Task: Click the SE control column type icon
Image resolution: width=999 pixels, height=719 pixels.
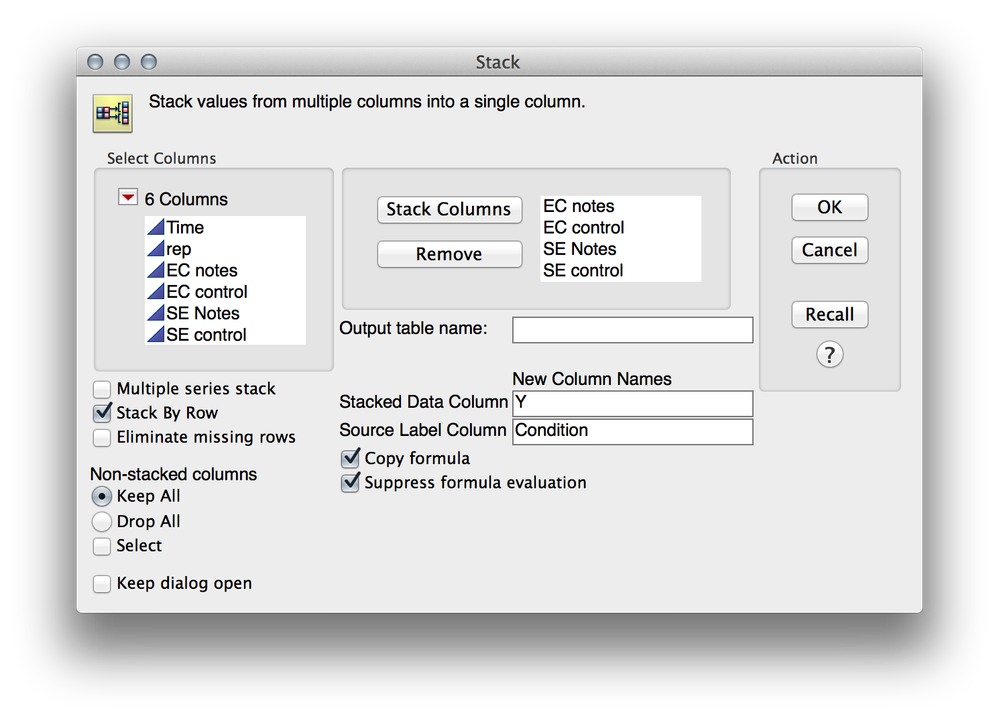Action: (x=156, y=334)
